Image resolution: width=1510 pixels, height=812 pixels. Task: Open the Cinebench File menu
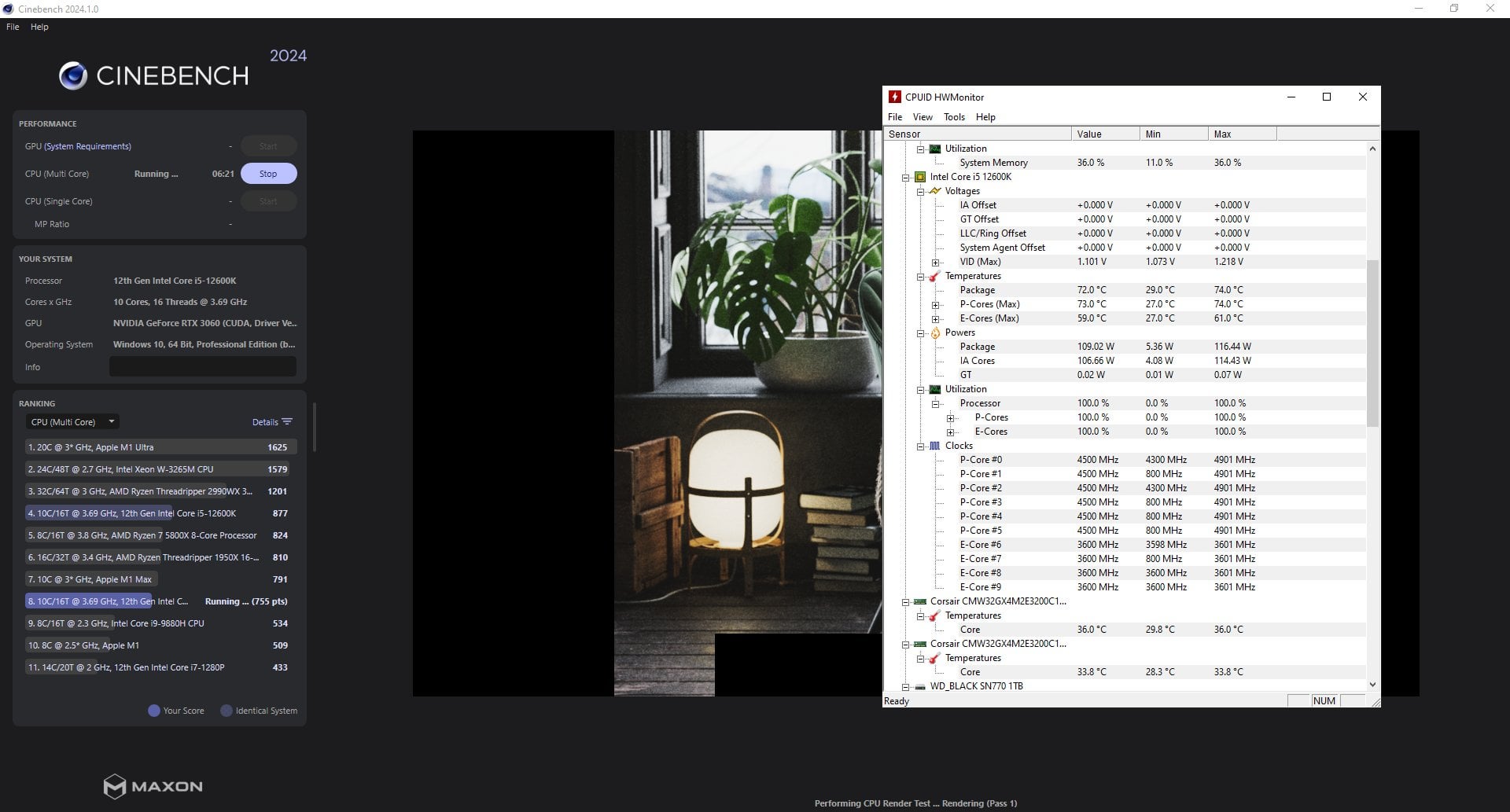(x=13, y=27)
